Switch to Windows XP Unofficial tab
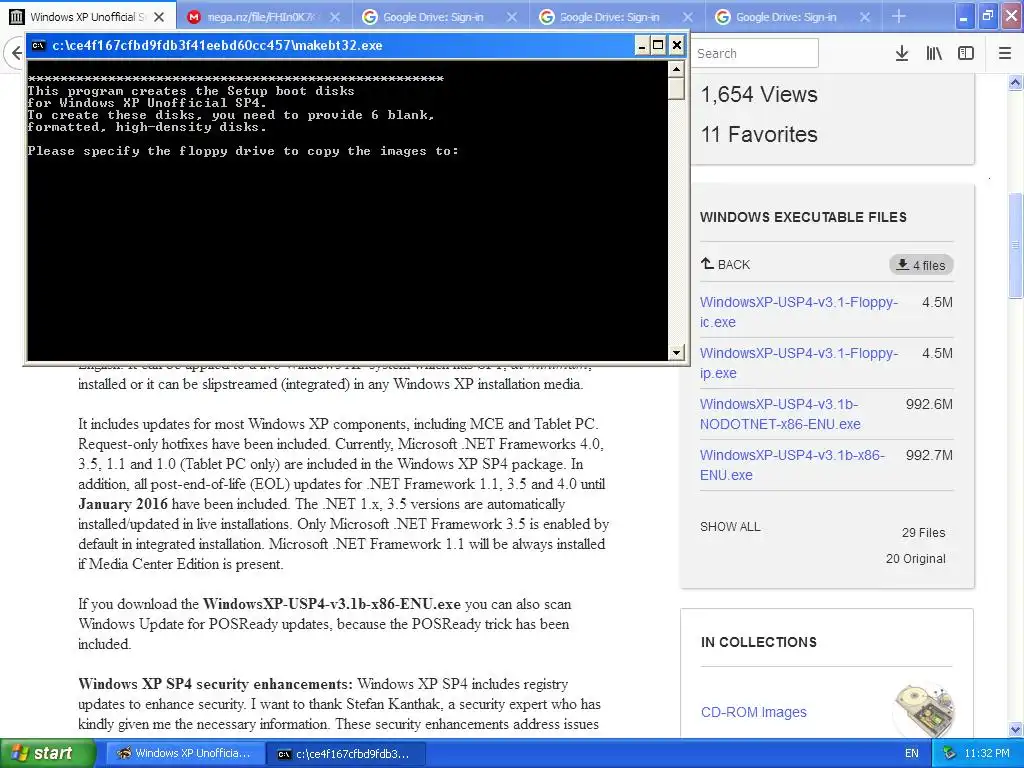 point(88,17)
